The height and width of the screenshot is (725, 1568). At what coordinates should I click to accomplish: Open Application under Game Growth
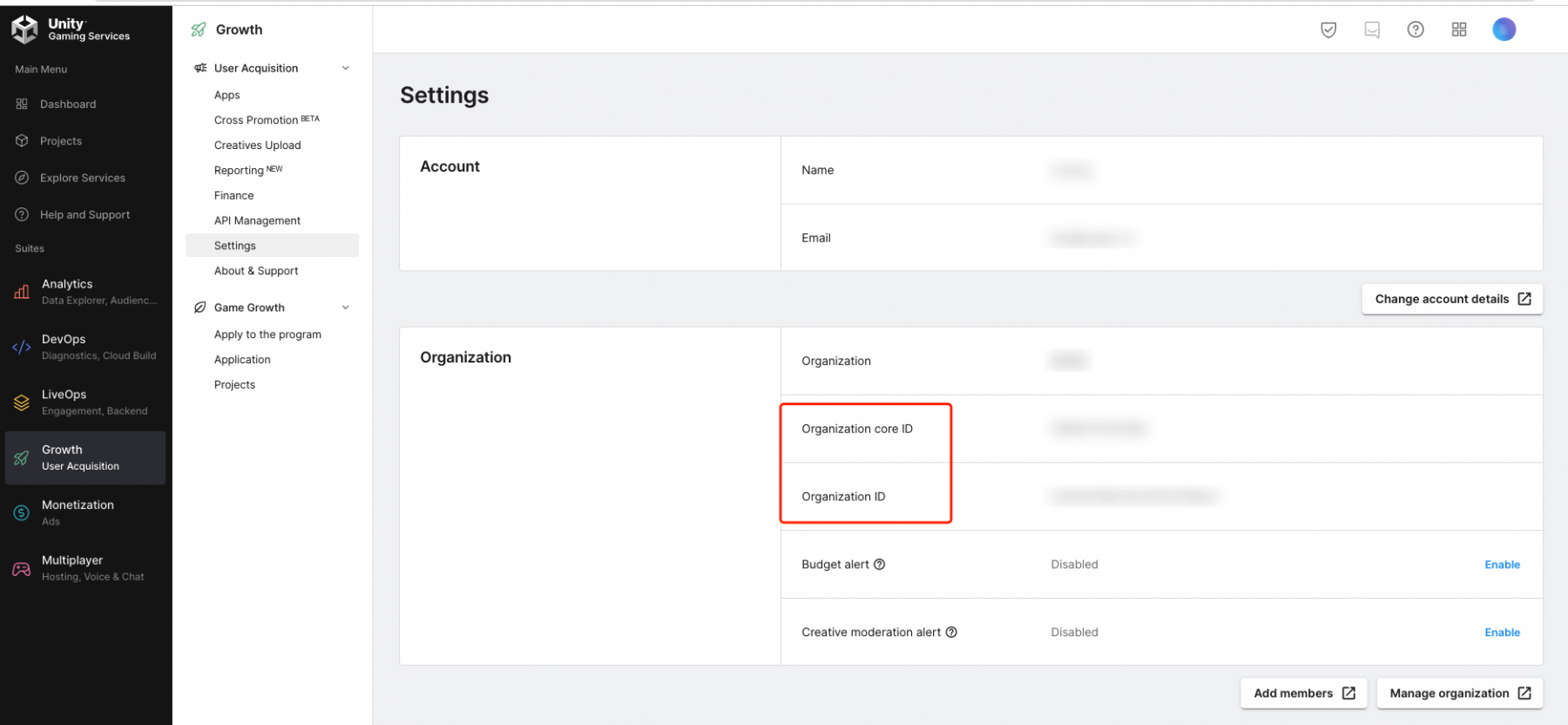tap(242, 360)
